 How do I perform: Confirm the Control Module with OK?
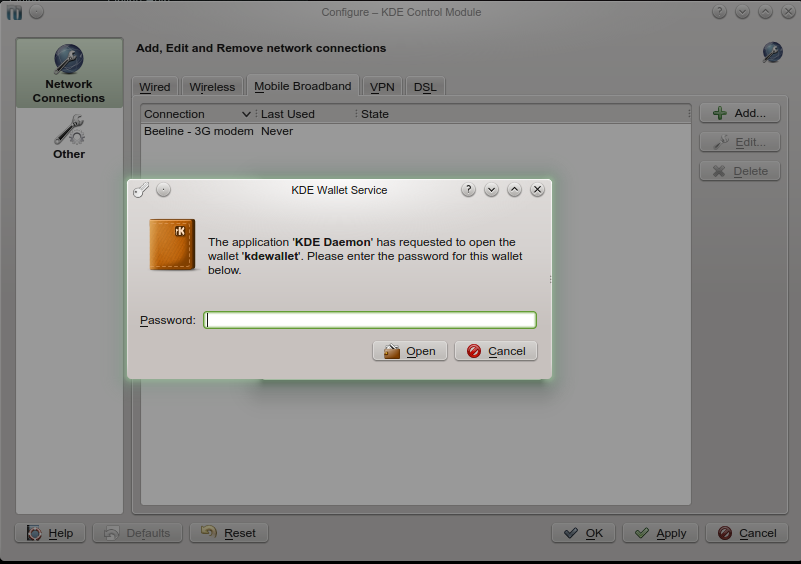[583, 533]
